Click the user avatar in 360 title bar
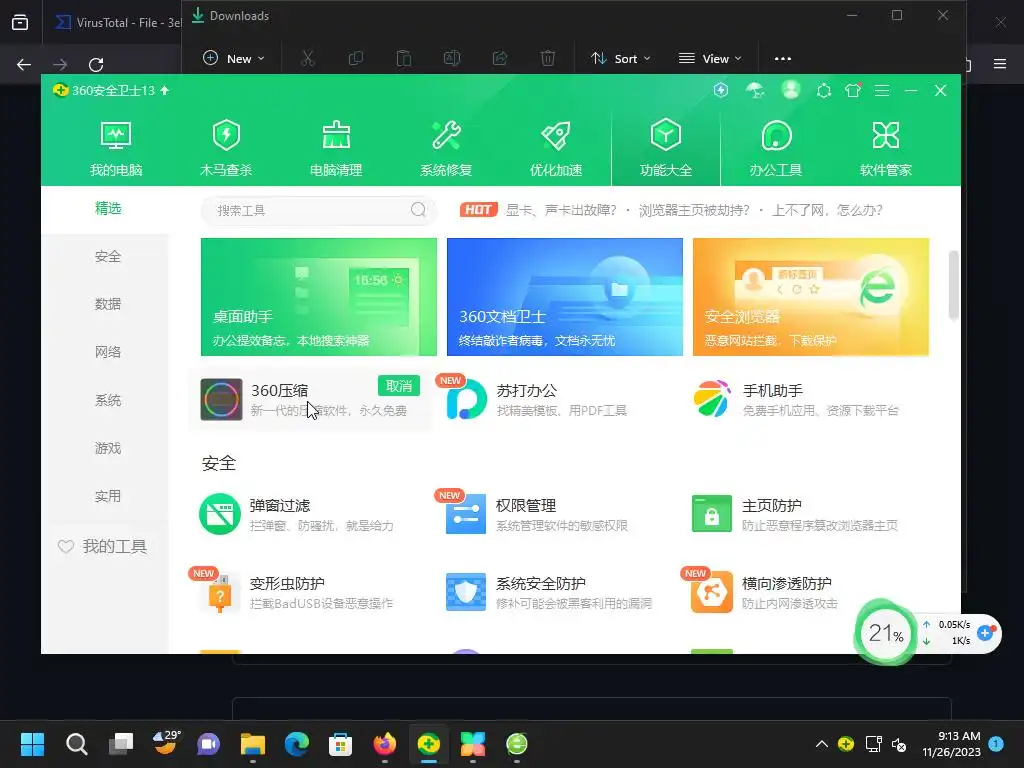1024x768 pixels. (791, 89)
